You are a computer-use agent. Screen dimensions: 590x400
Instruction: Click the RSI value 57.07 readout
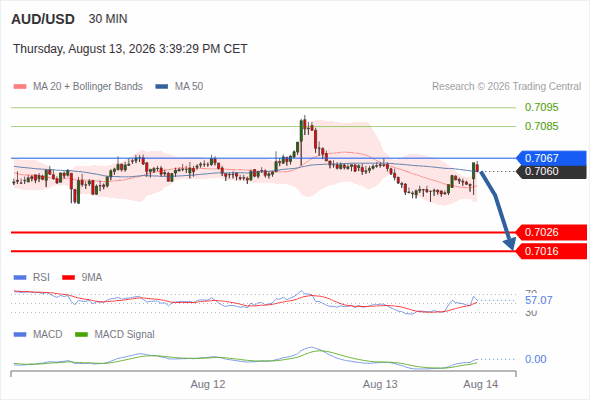click(x=538, y=300)
